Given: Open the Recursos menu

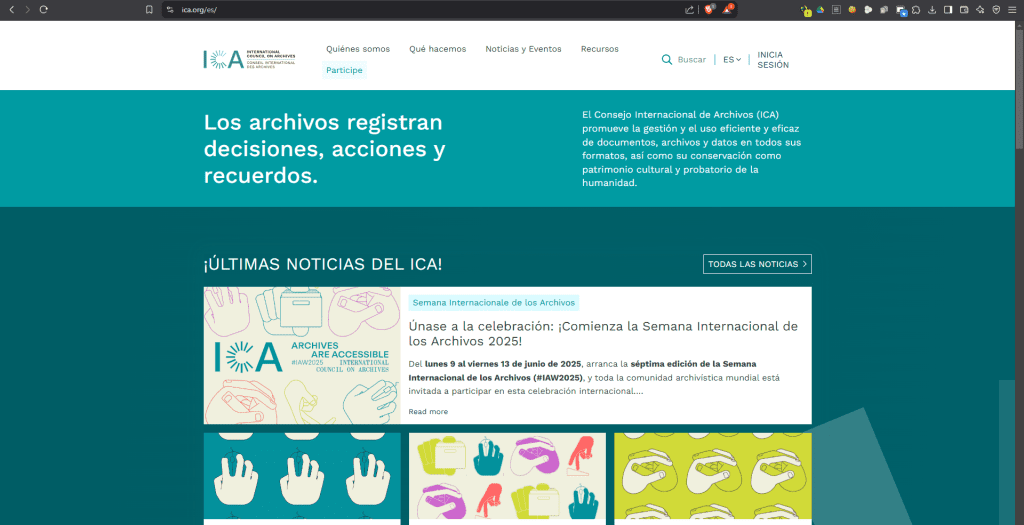Looking at the screenshot, I should [600, 49].
